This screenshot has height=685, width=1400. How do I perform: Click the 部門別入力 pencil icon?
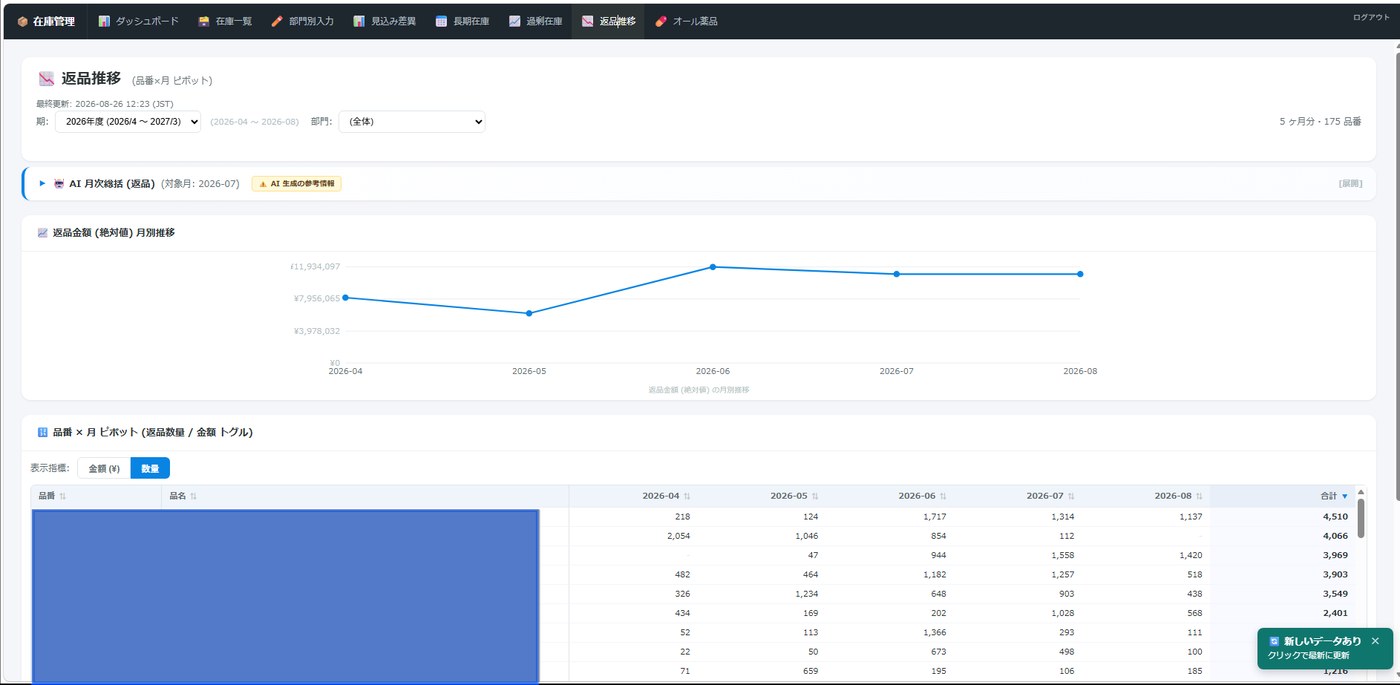(277, 21)
